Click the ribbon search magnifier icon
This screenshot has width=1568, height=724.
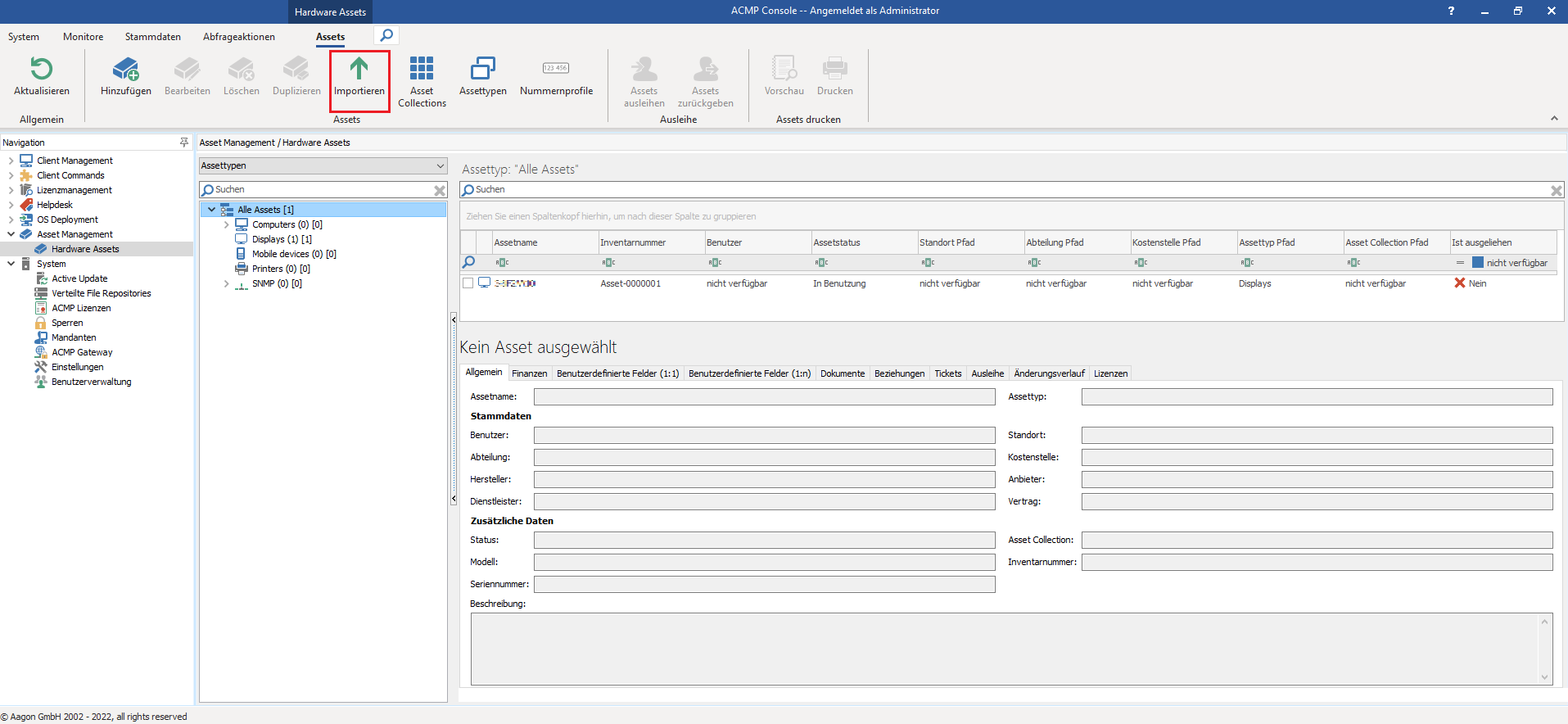click(386, 35)
